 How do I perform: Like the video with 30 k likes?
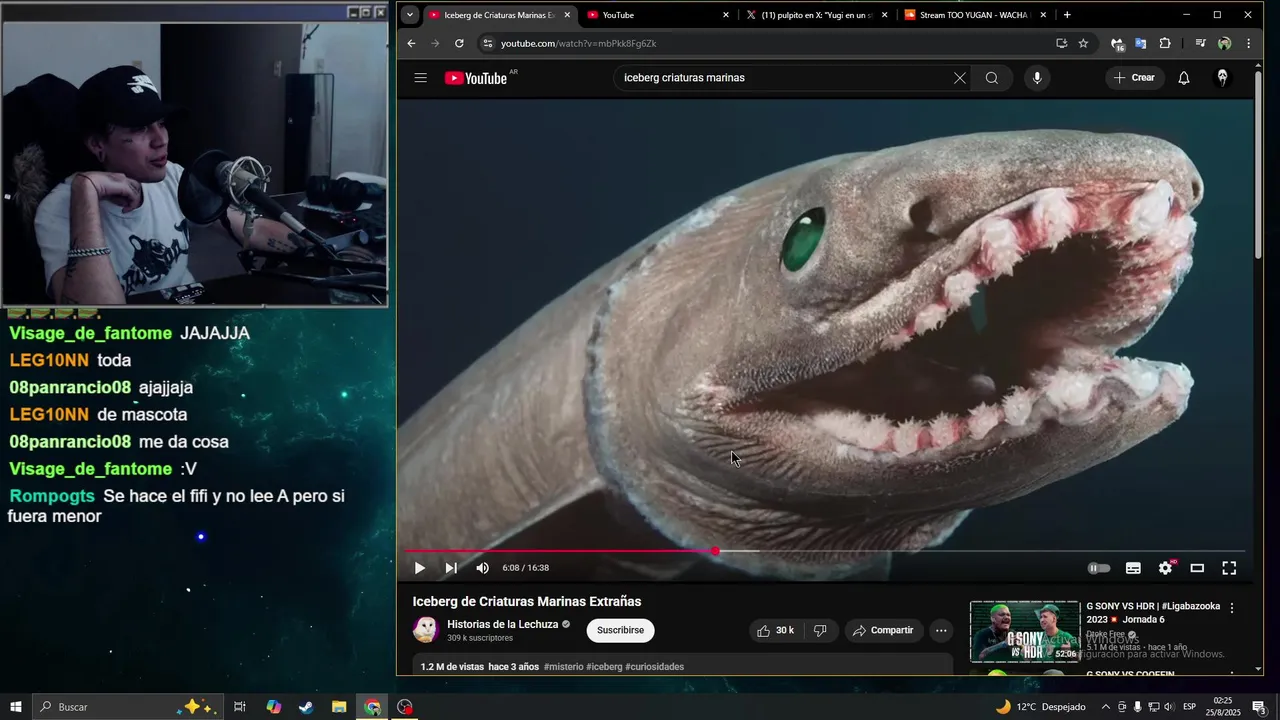point(776,630)
